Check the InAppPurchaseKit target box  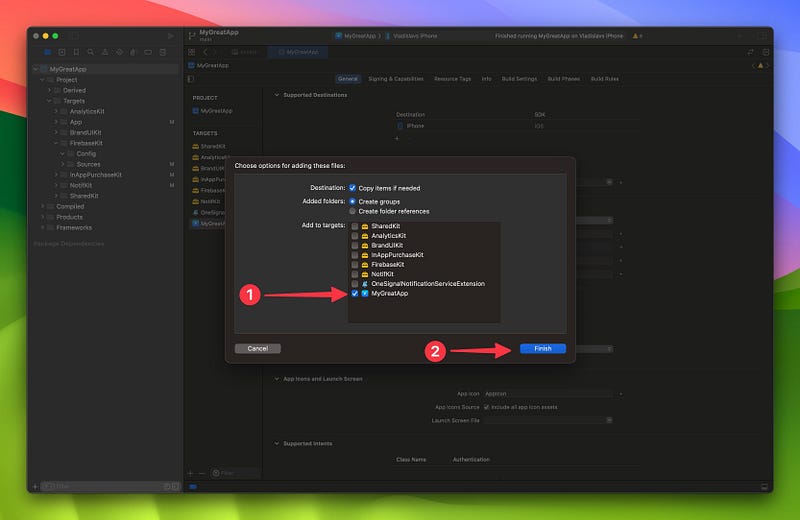(x=355, y=255)
